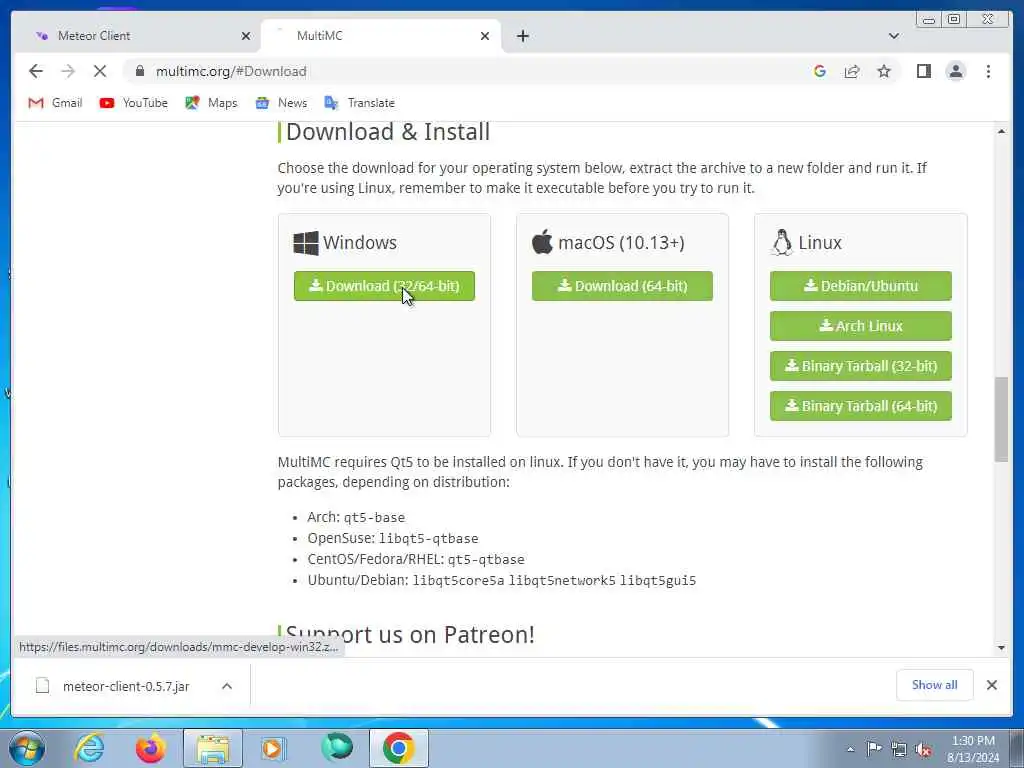This screenshot has height=768, width=1024.
Task: Share this page via share icon
Action: (852, 71)
